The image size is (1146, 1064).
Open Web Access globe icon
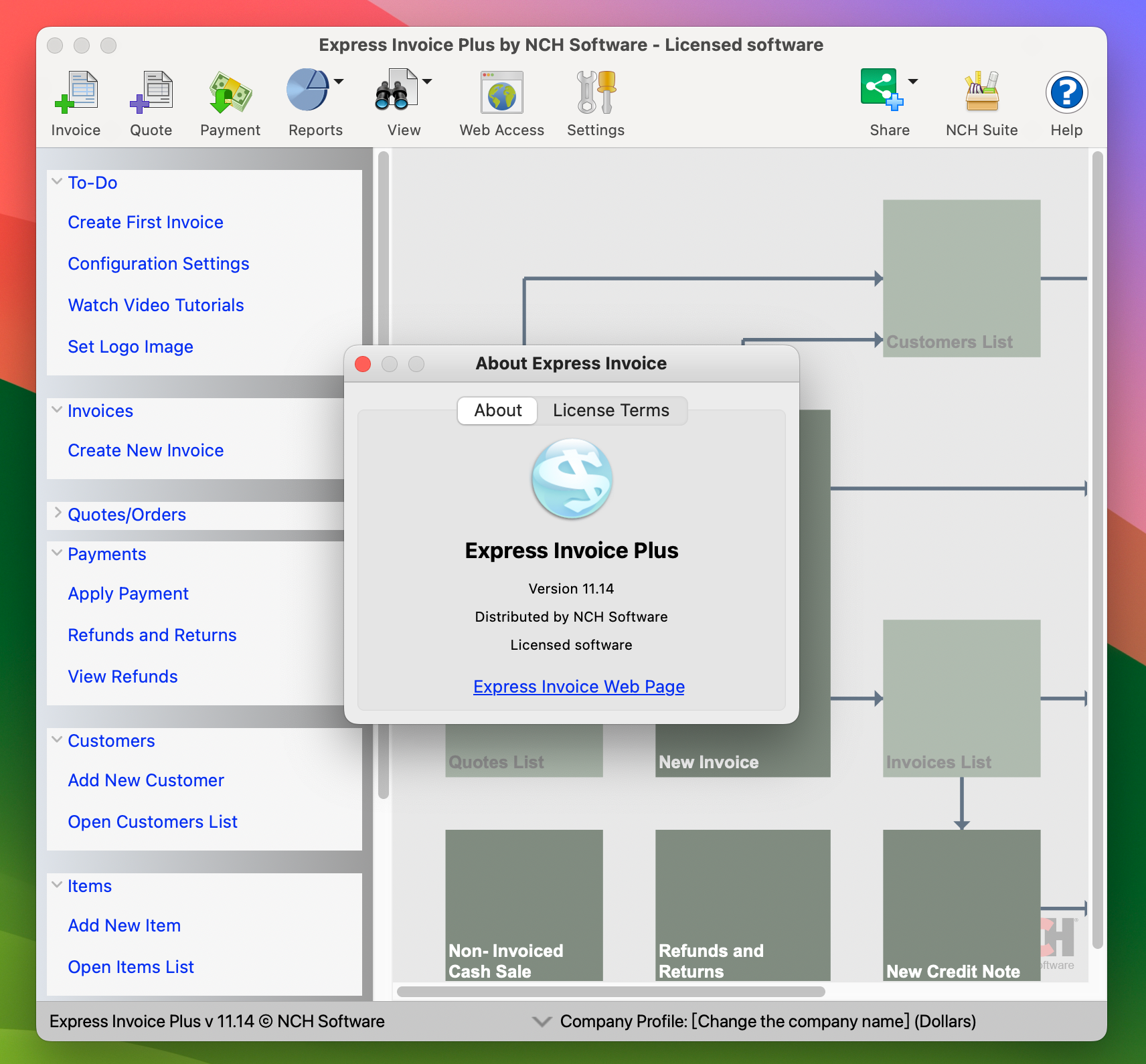pyautogui.click(x=502, y=92)
